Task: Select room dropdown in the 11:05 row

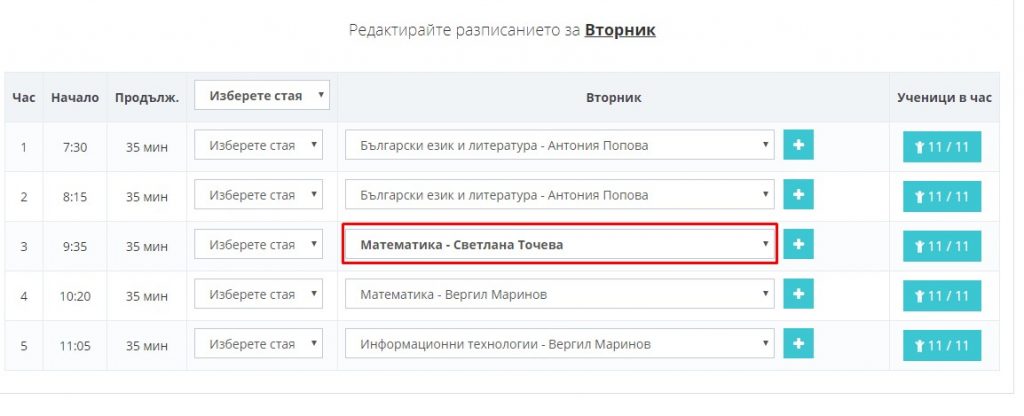Action: tap(259, 344)
